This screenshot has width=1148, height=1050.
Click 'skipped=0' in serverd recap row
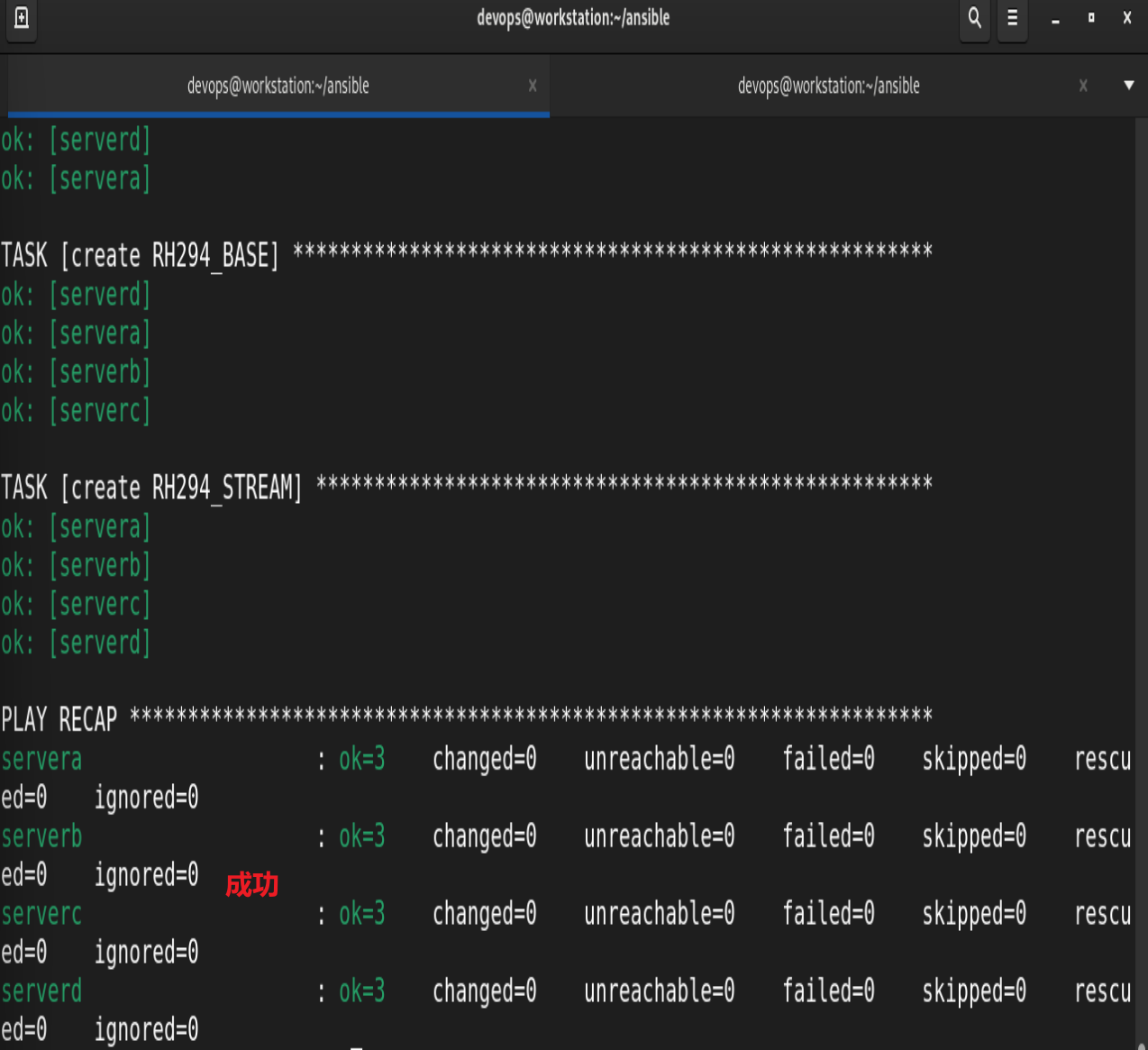click(x=974, y=991)
